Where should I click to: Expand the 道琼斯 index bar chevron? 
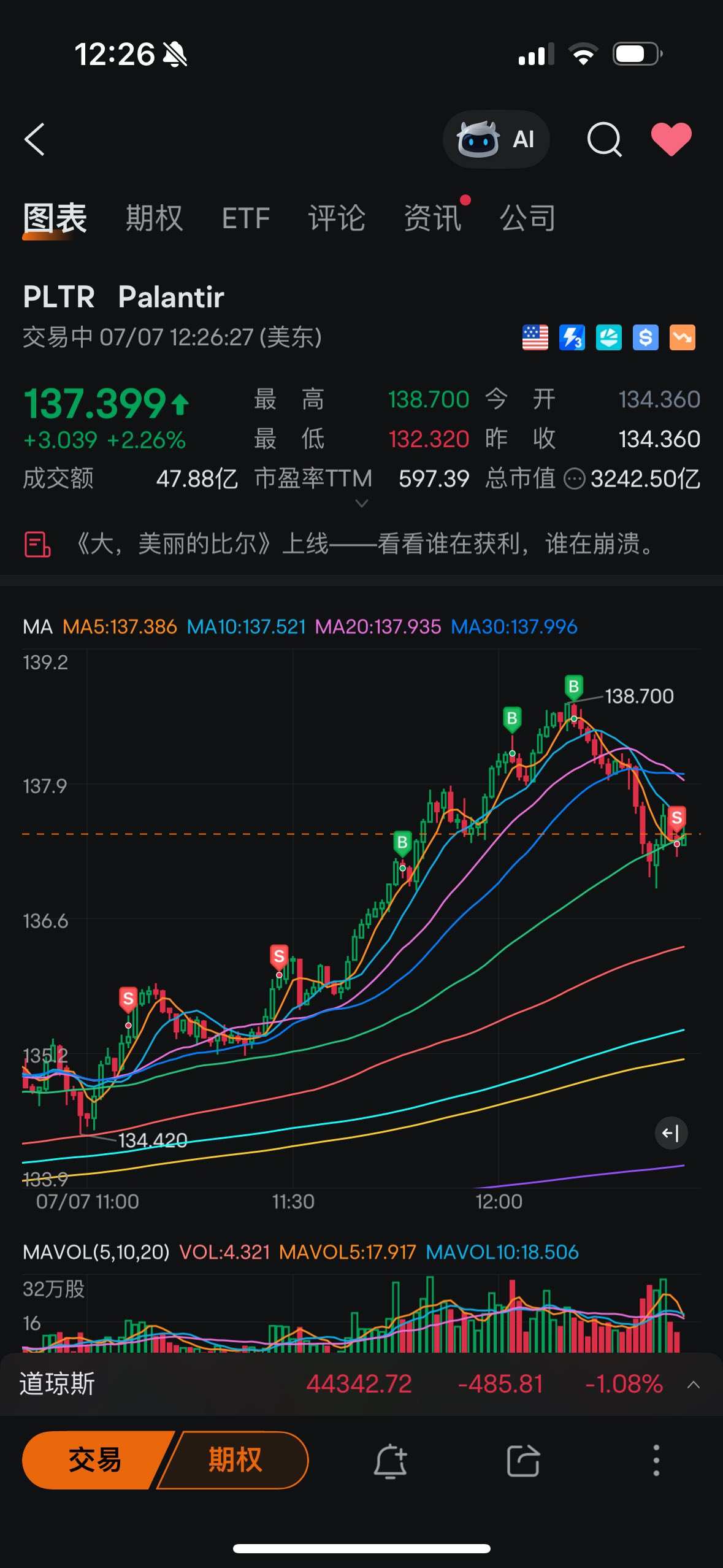694,1385
